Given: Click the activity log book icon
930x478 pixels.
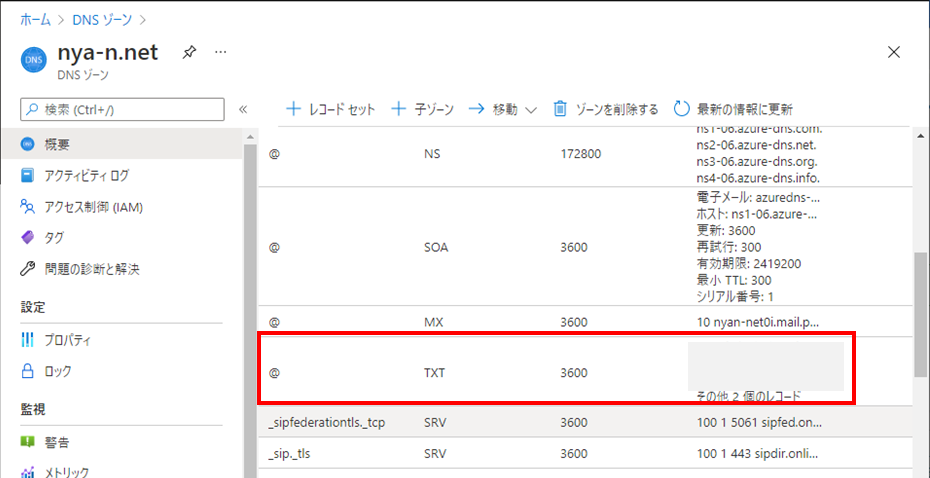Looking at the screenshot, I should click(27, 176).
